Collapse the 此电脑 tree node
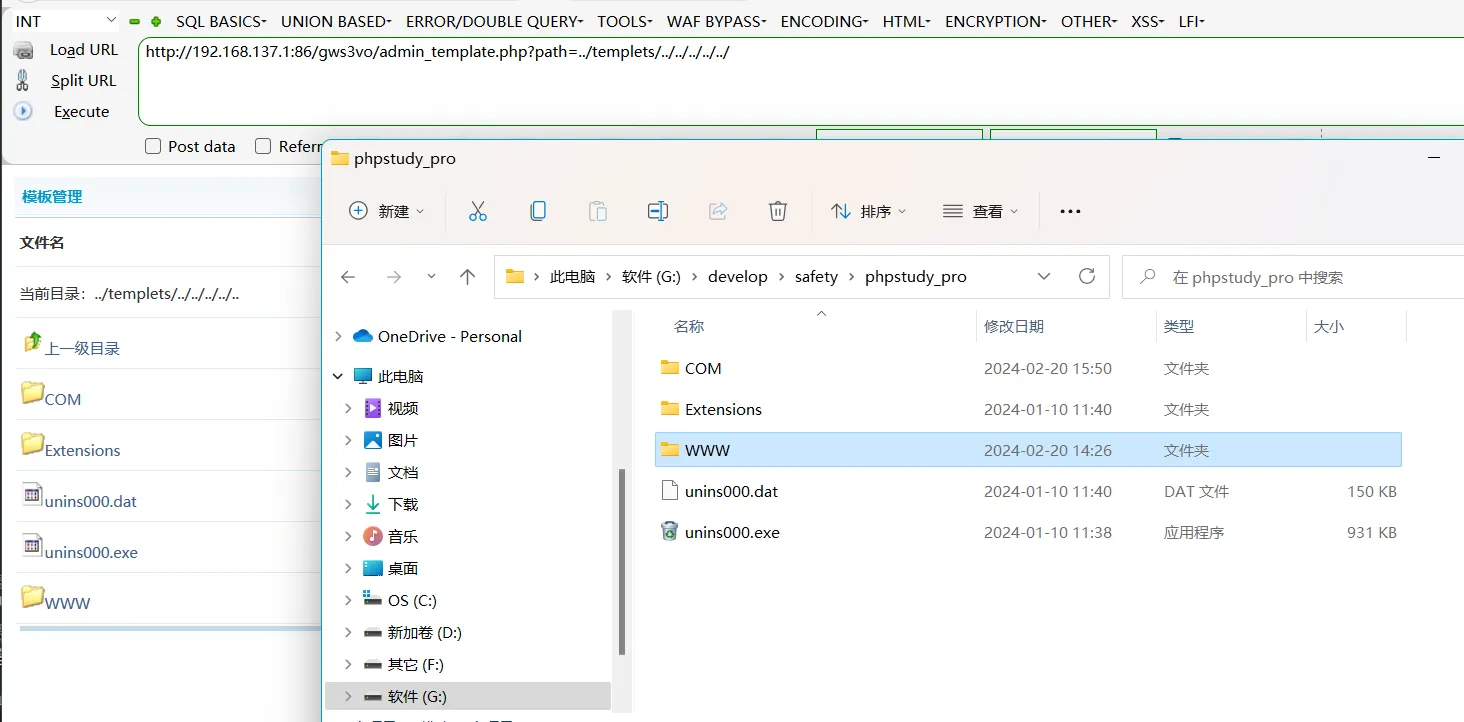 338,376
